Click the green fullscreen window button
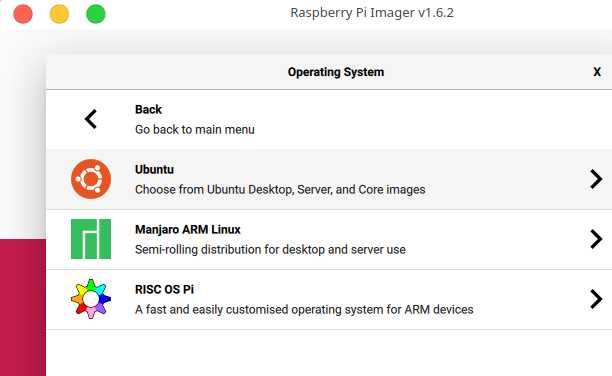612x376 pixels. pos(96,14)
